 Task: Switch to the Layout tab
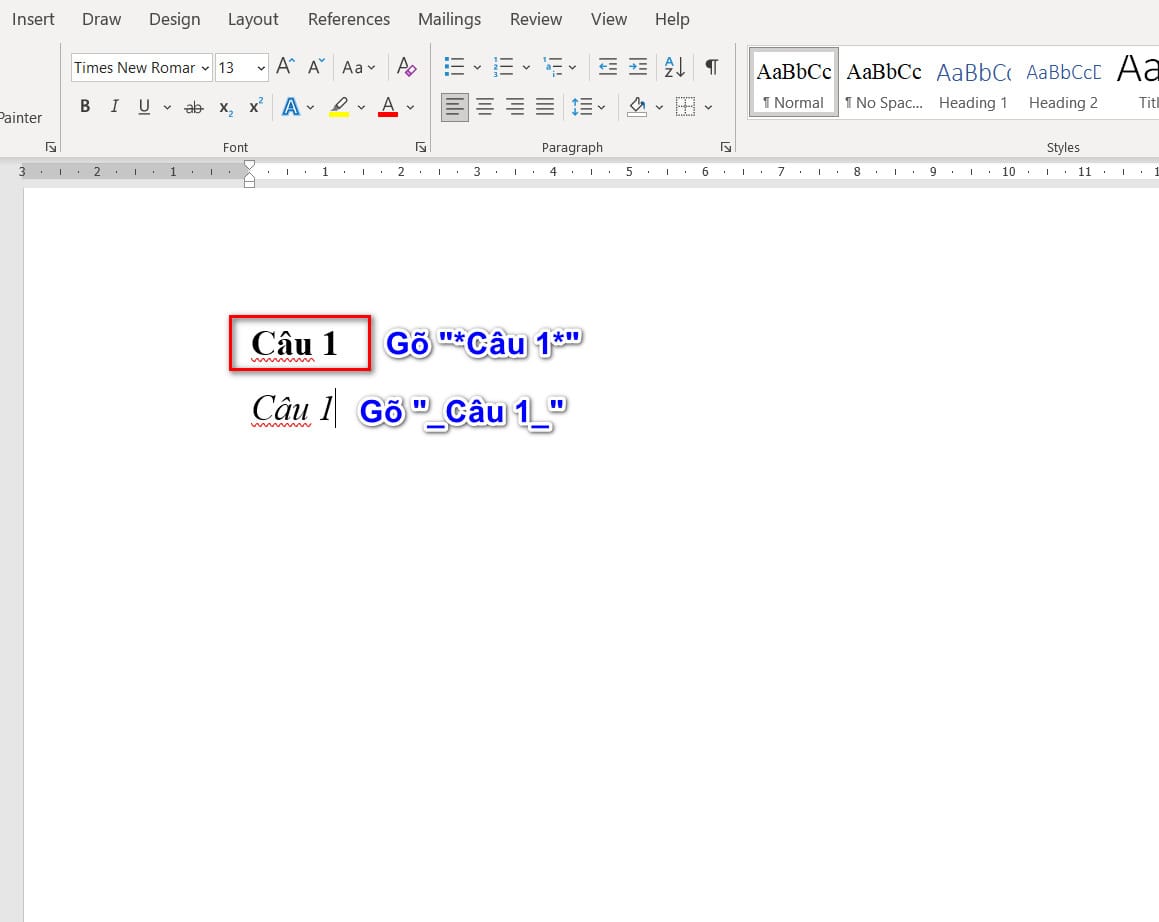coord(253,19)
